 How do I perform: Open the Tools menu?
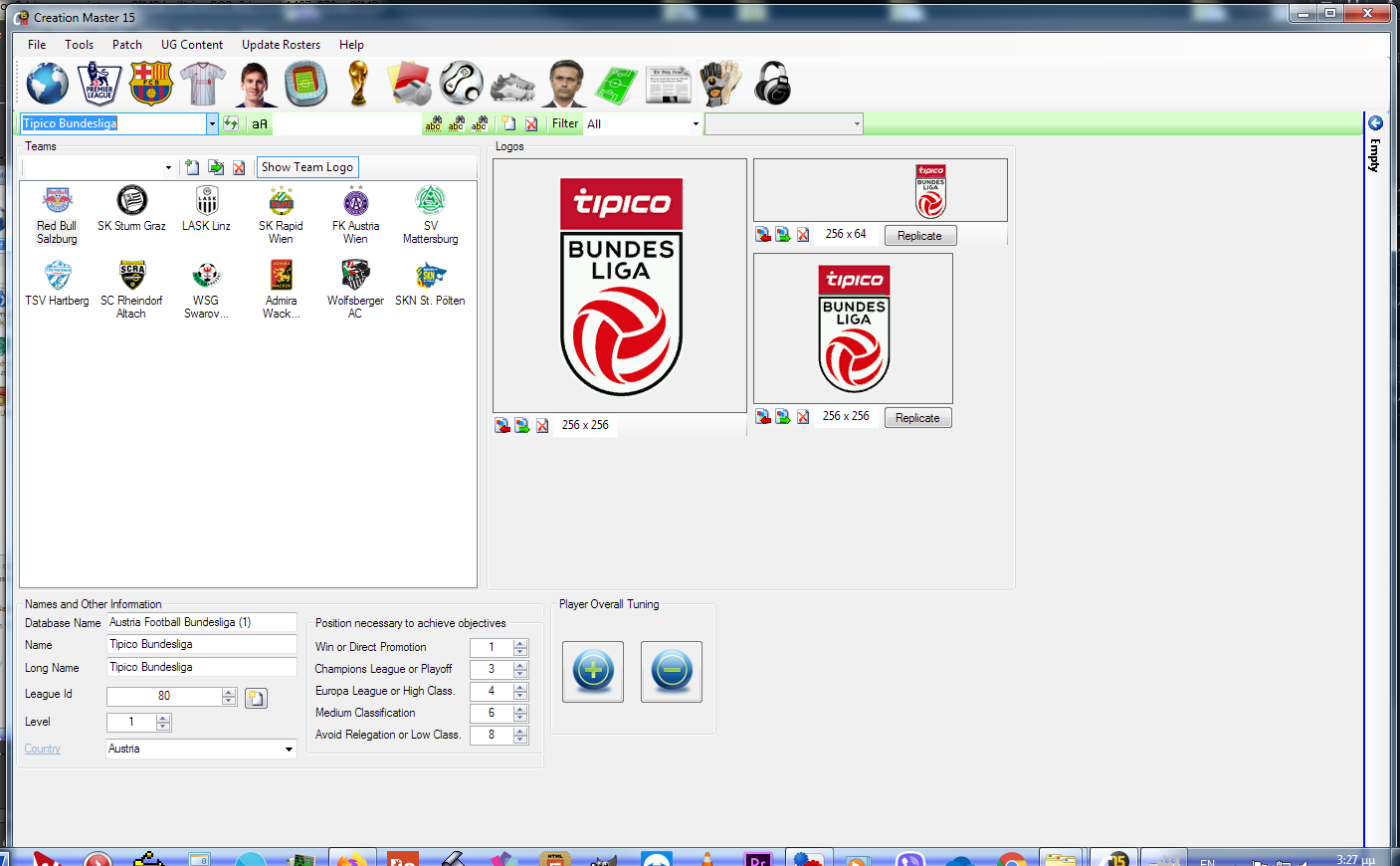[80, 45]
